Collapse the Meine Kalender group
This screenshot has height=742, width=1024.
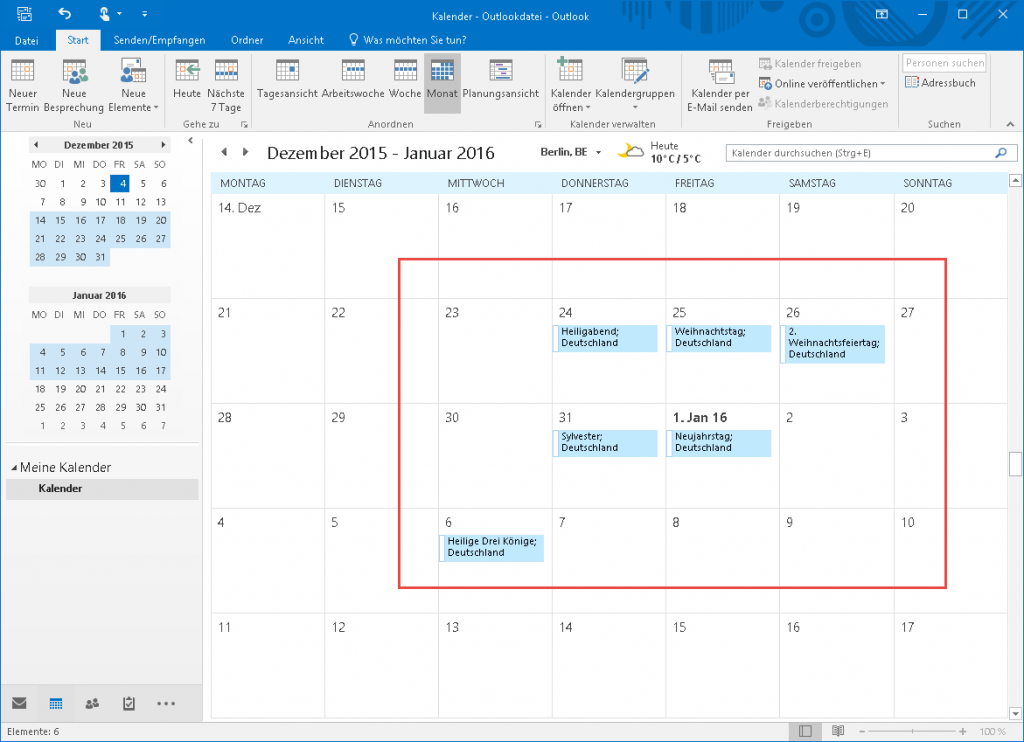(14, 468)
